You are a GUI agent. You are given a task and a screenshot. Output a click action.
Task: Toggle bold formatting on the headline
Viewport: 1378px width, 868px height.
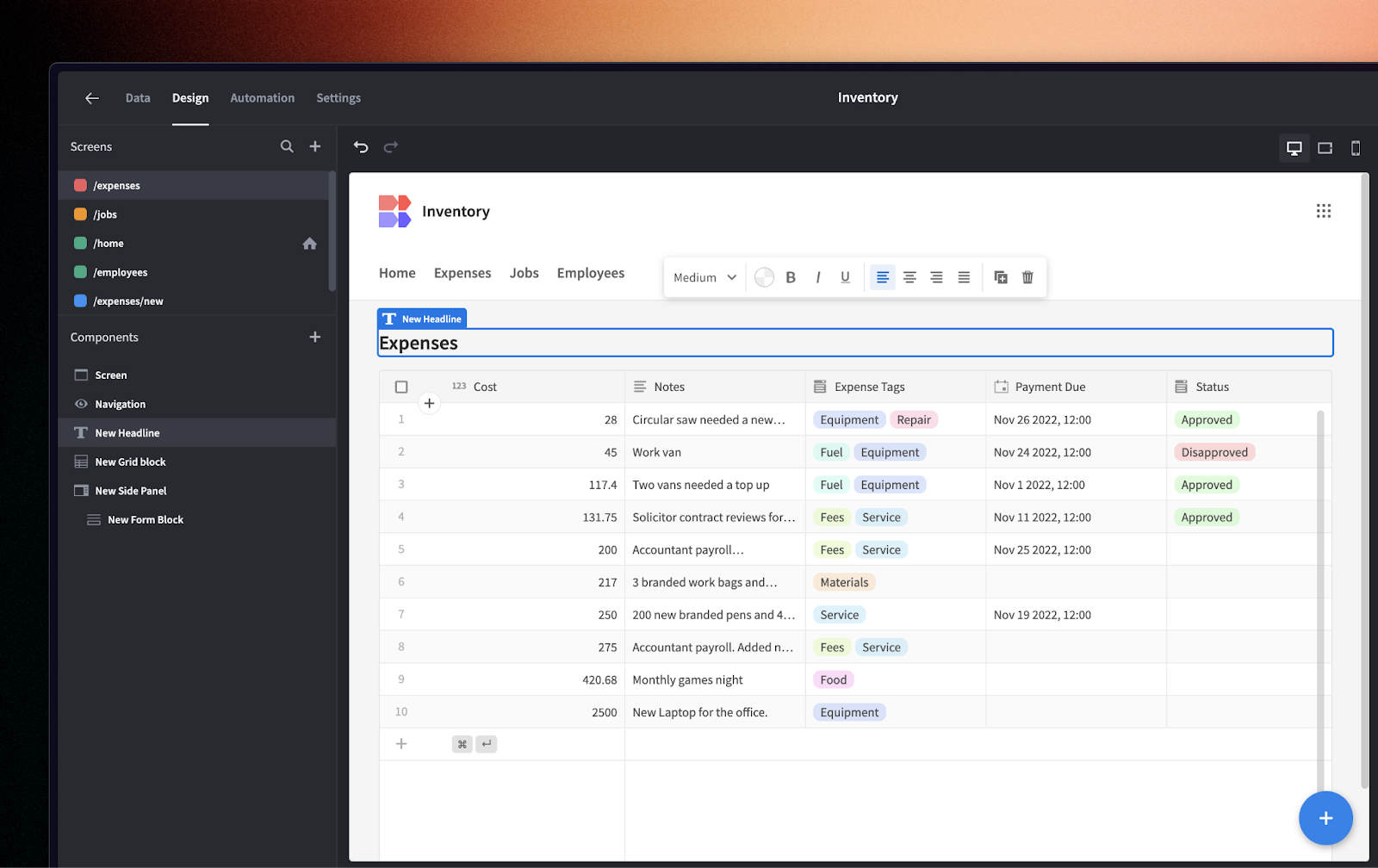(790, 276)
